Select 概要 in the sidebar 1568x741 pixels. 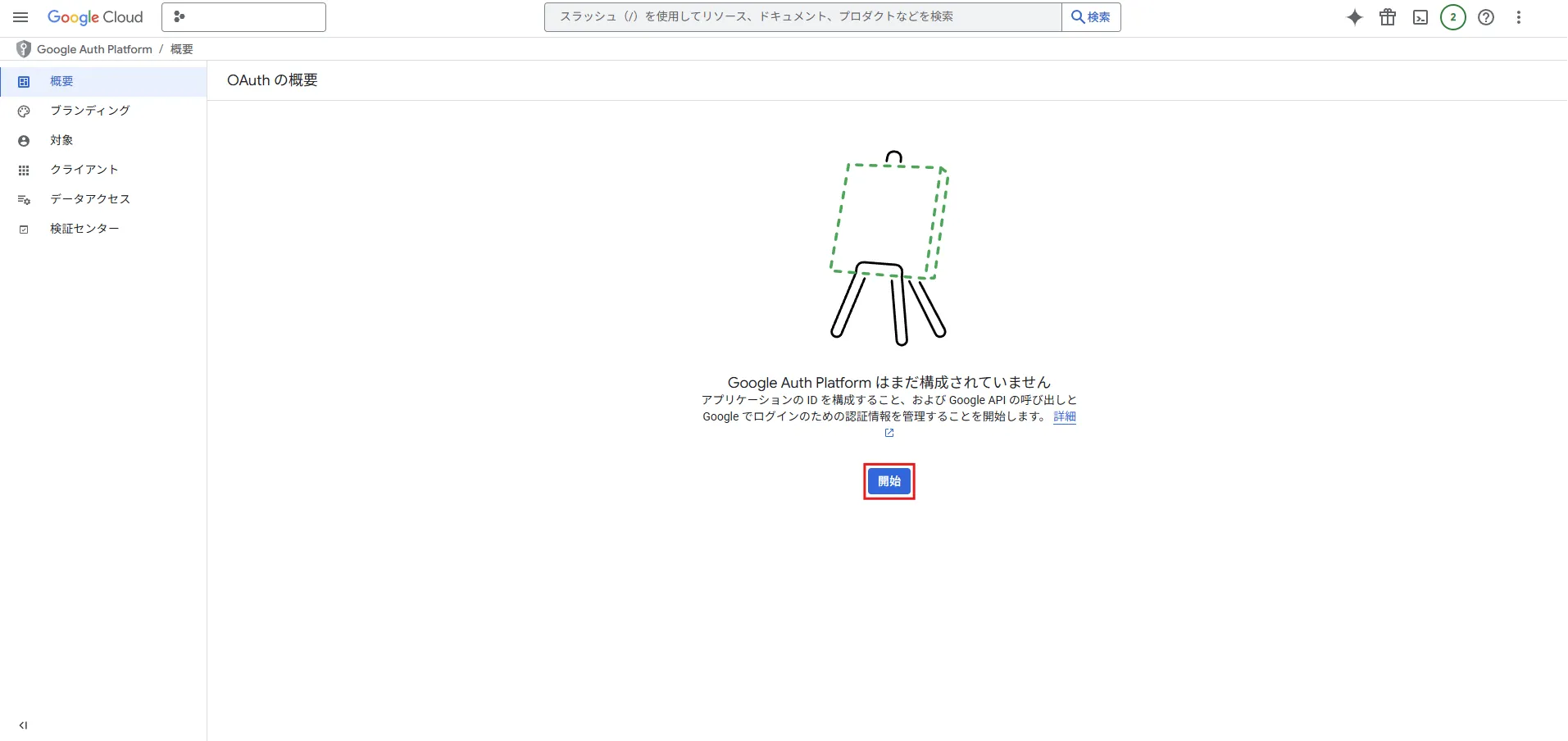tap(103, 81)
